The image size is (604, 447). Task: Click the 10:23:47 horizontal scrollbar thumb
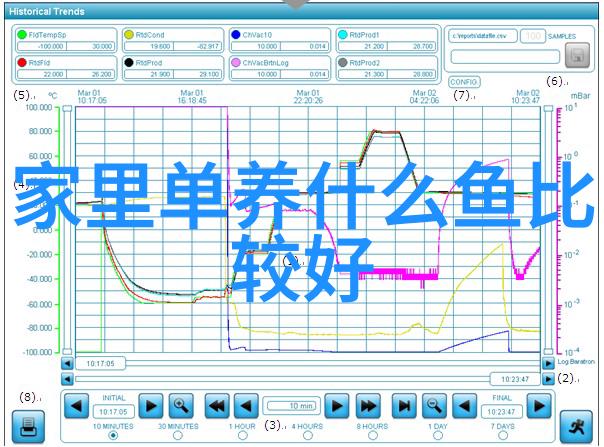515,379
